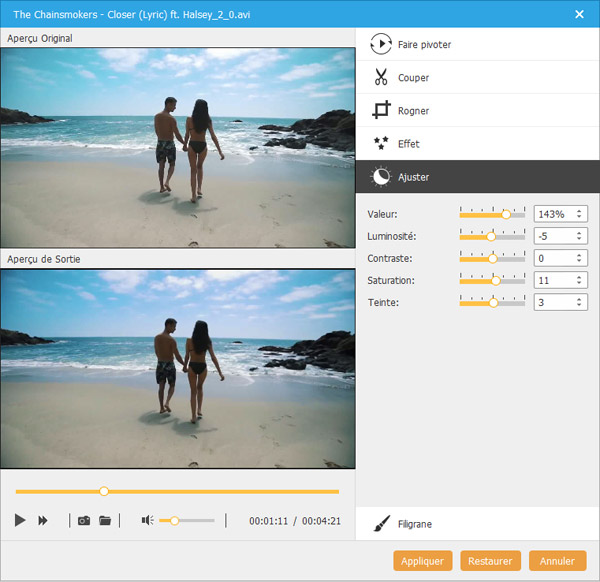Click Annuler to cancel changes
Image resolution: width=600 pixels, height=582 pixels.
coord(558,561)
